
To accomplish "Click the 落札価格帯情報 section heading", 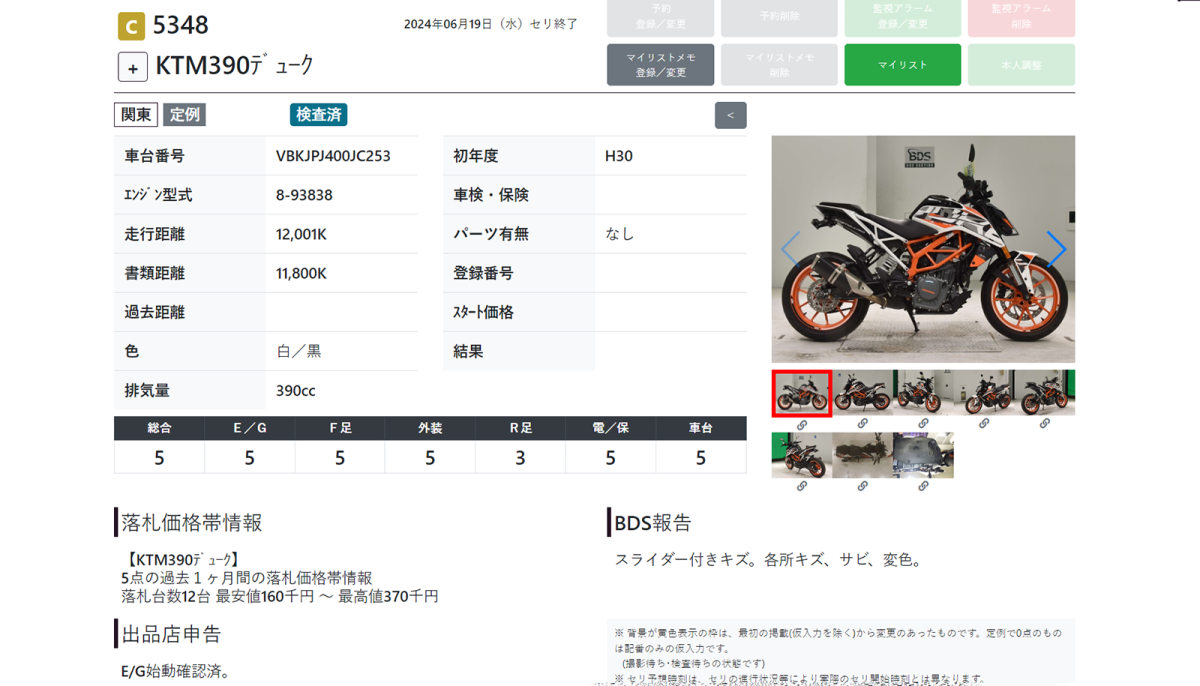I will pos(192,522).
